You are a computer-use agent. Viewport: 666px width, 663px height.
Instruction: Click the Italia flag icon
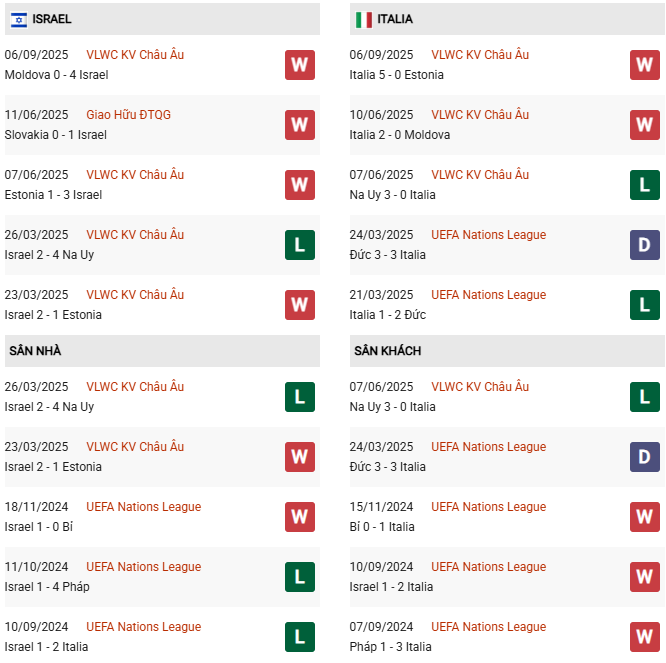(364, 19)
